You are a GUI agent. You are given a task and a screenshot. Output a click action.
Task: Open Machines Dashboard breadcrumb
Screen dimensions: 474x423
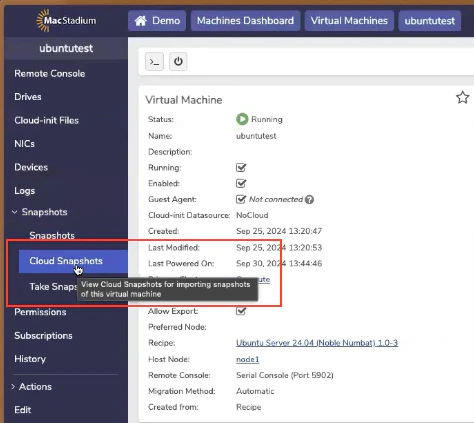point(245,21)
